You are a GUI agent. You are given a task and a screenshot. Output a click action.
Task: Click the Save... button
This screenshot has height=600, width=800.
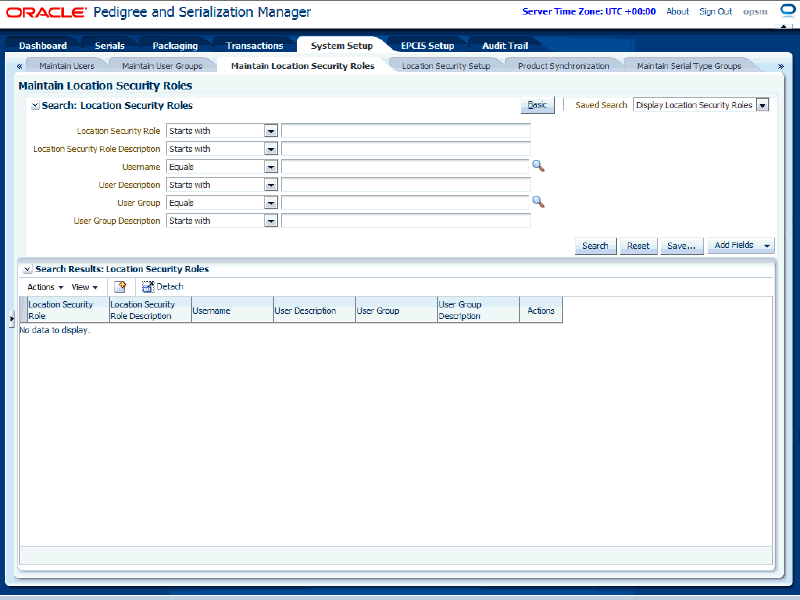(x=681, y=246)
